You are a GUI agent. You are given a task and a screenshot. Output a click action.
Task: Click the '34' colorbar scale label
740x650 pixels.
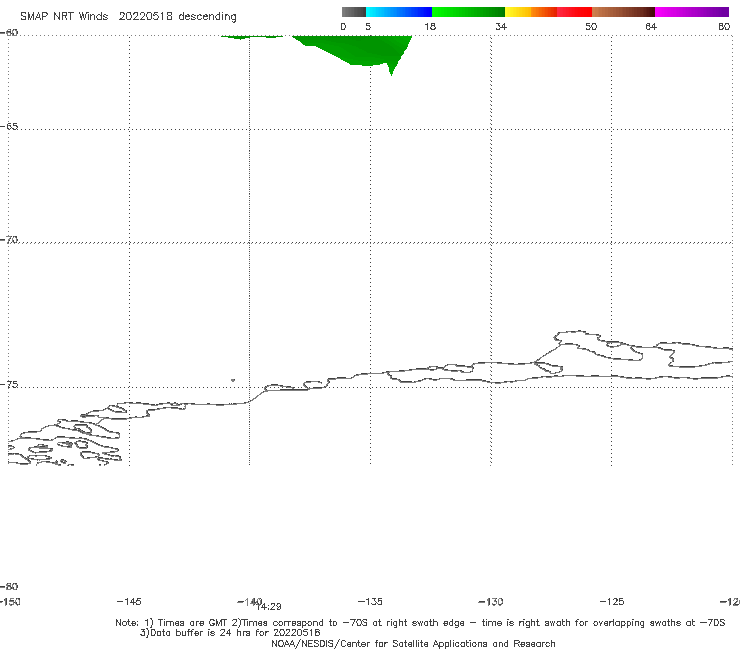(x=501, y=26)
